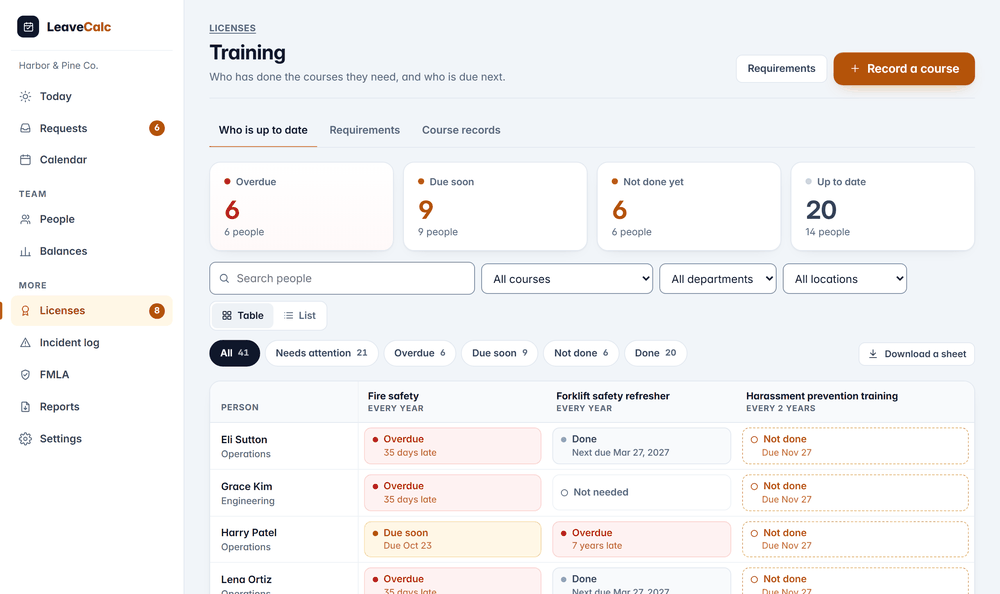Filter by Due soon 9 chip
Screen dimensions: 1000x594
coord(499,353)
